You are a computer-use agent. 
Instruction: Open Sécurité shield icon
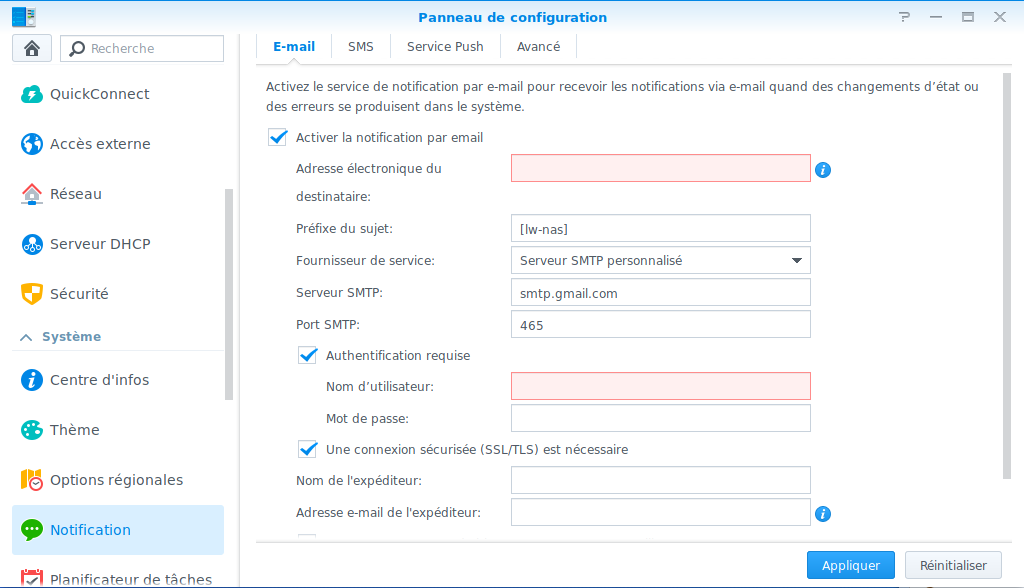pos(32,294)
